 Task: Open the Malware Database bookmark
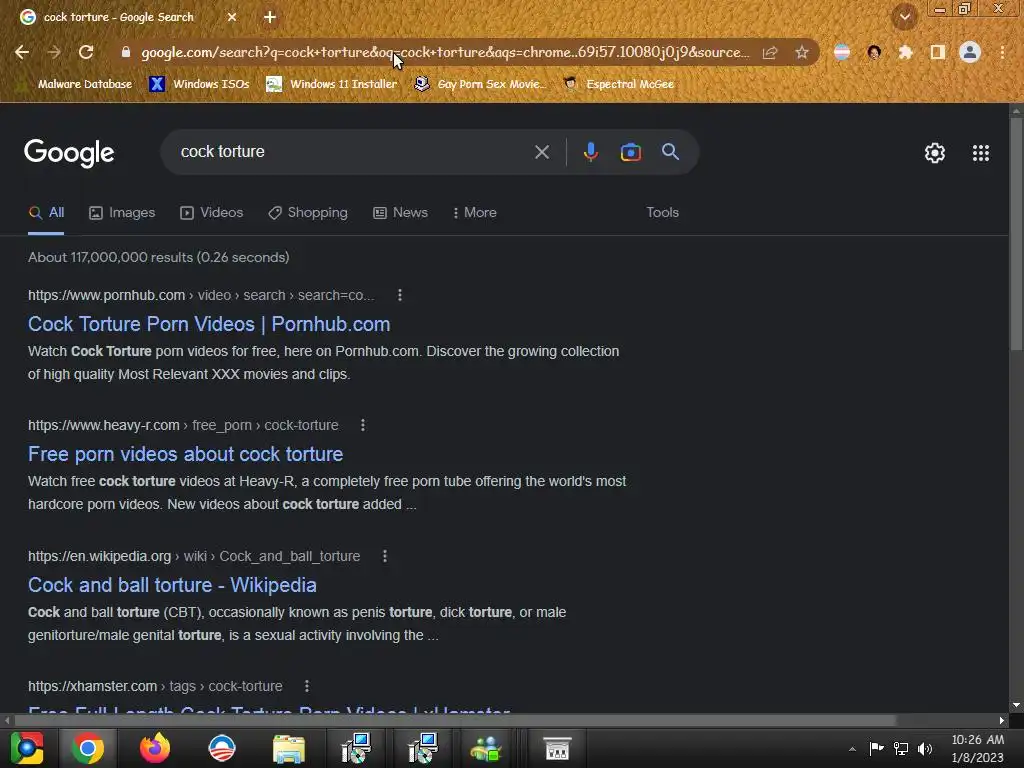pos(76,84)
